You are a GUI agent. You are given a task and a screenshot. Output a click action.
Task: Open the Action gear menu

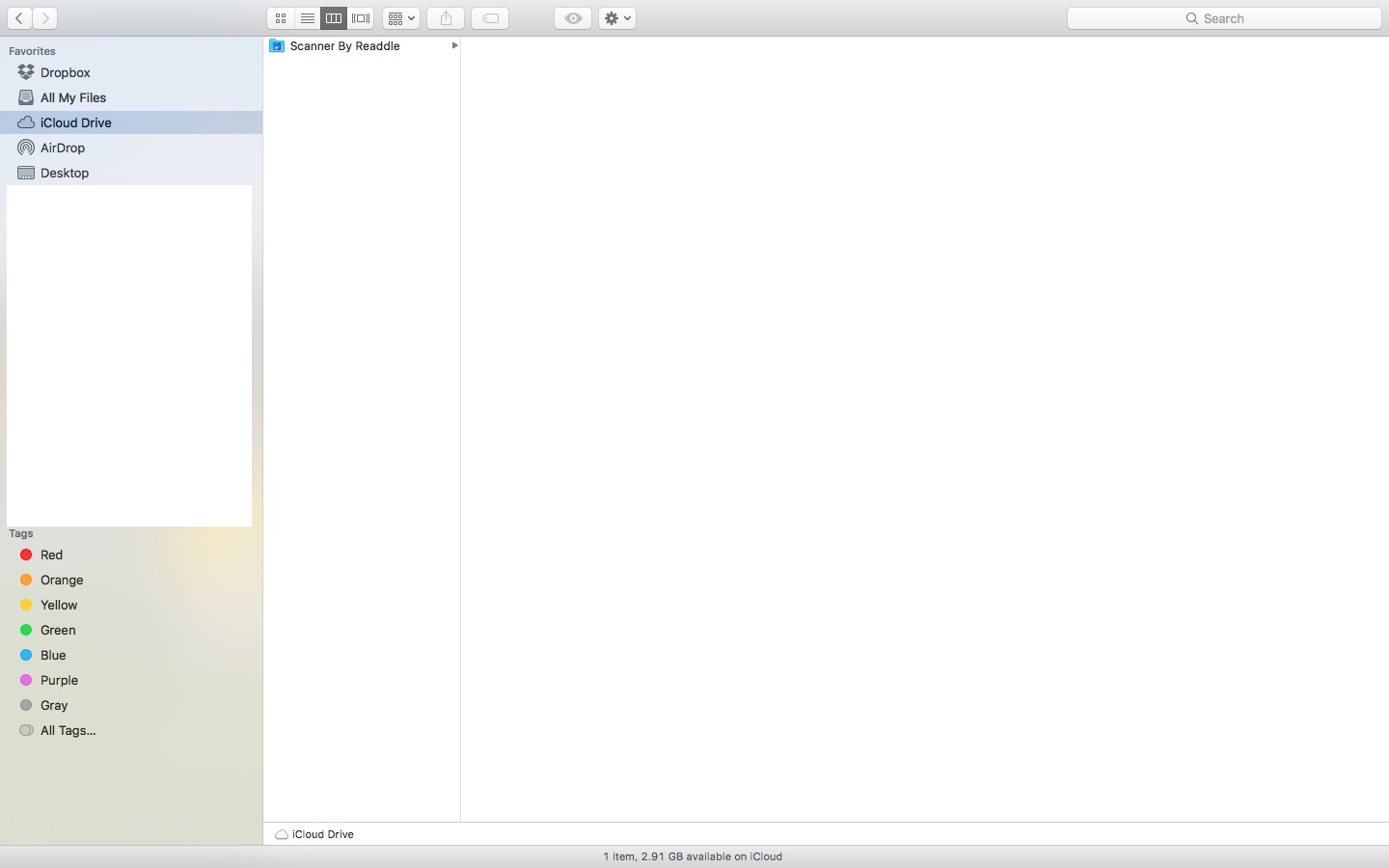point(617,18)
